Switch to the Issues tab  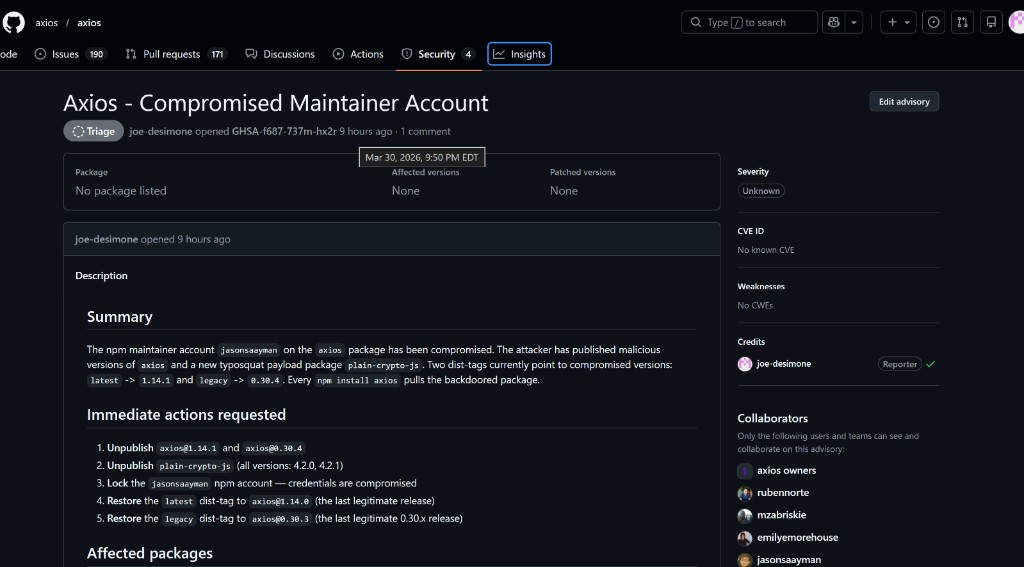(71, 54)
